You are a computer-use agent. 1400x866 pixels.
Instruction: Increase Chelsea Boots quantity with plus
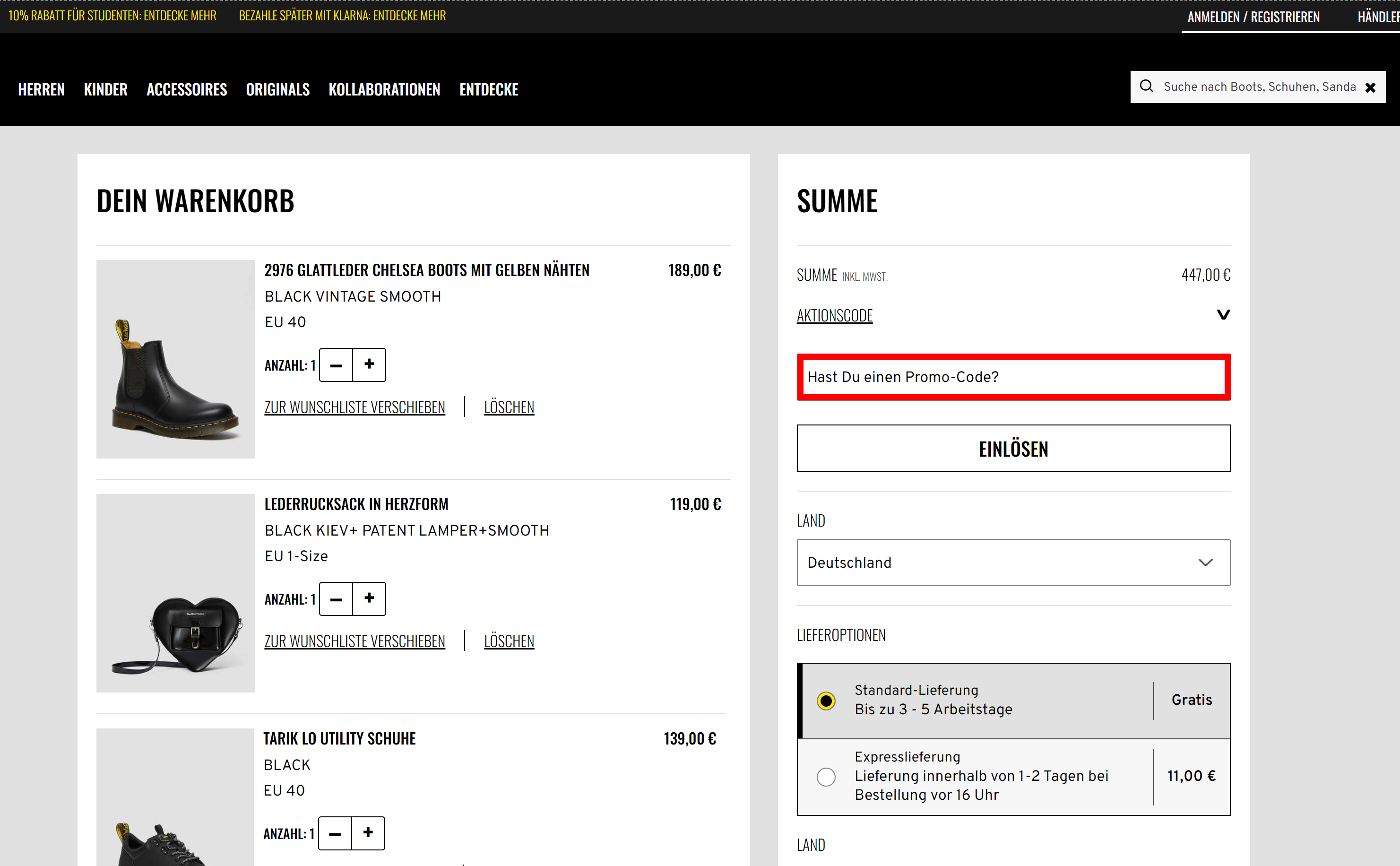pyautogui.click(x=369, y=364)
